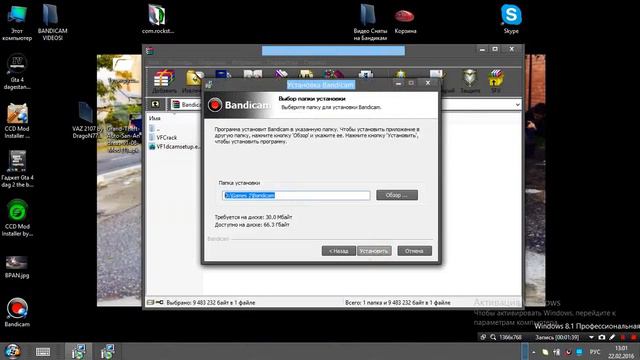Open the BPAN.jpg desktop file

pos(17,267)
